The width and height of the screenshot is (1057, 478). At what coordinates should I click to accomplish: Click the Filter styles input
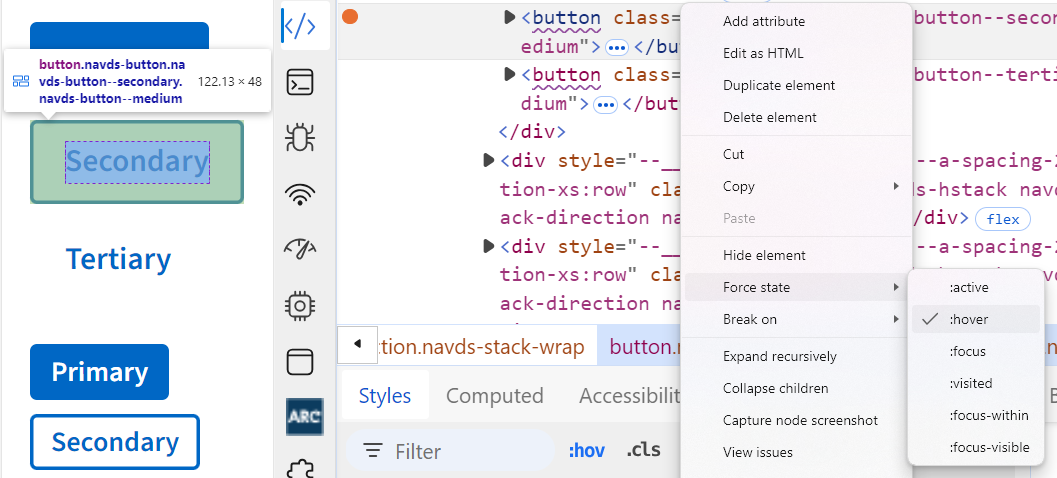(x=450, y=451)
